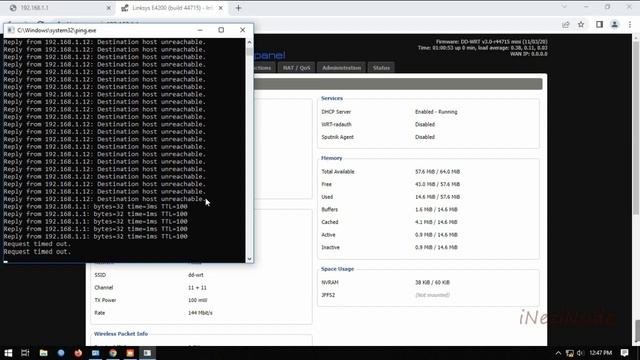
Task: Open Chrome side panel icon
Action: pyautogui.click(x=599, y=24)
